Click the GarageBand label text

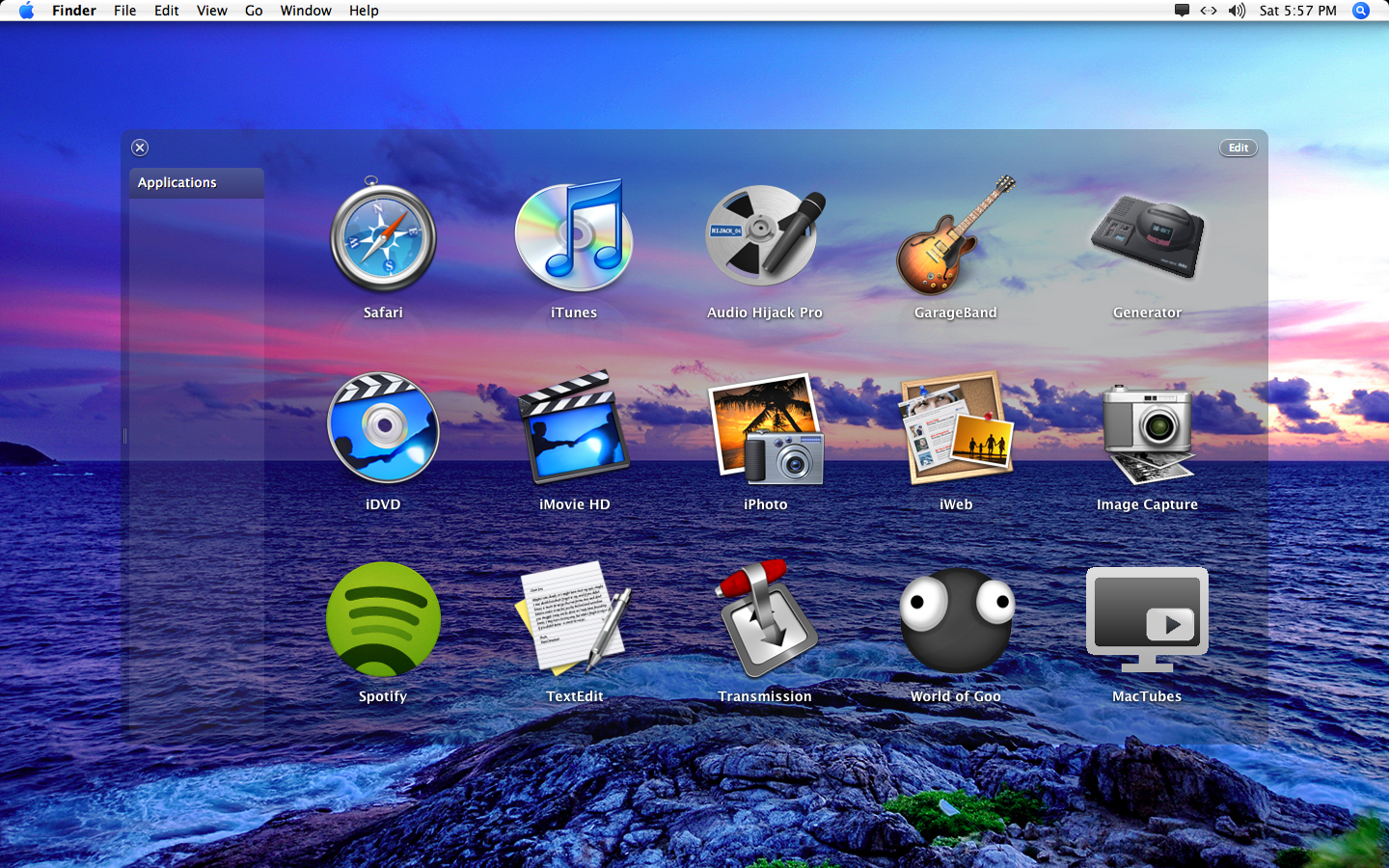(956, 312)
